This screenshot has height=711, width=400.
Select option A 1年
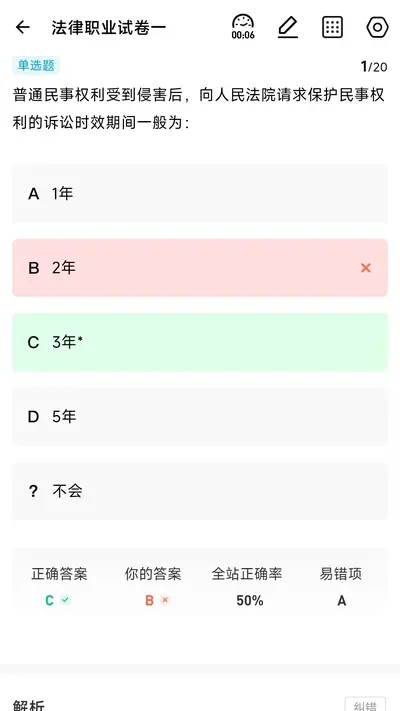[x=200, y=194]
